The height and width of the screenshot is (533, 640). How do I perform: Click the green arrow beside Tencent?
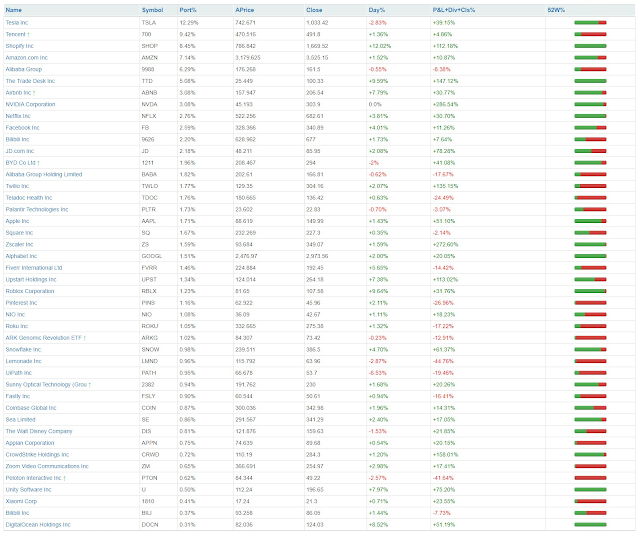coord(29,34)
